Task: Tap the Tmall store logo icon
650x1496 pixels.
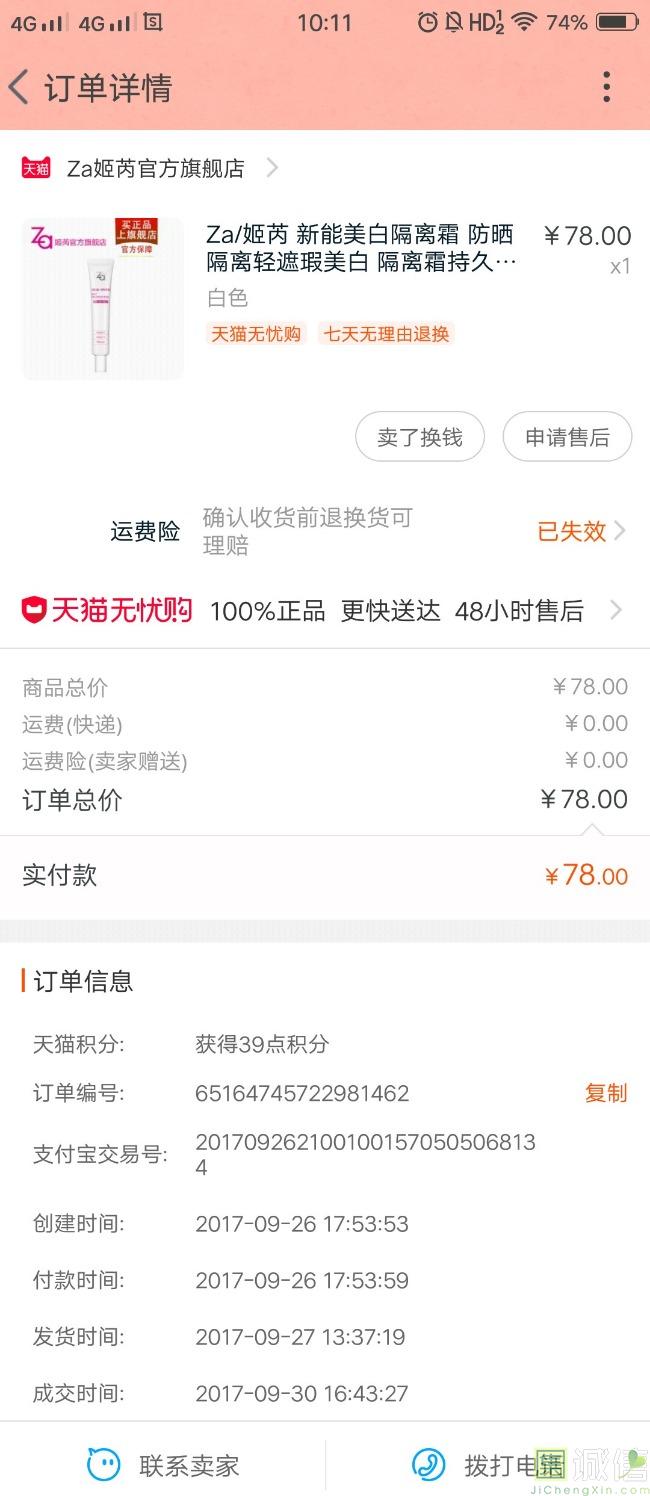Action: (36, 168)
